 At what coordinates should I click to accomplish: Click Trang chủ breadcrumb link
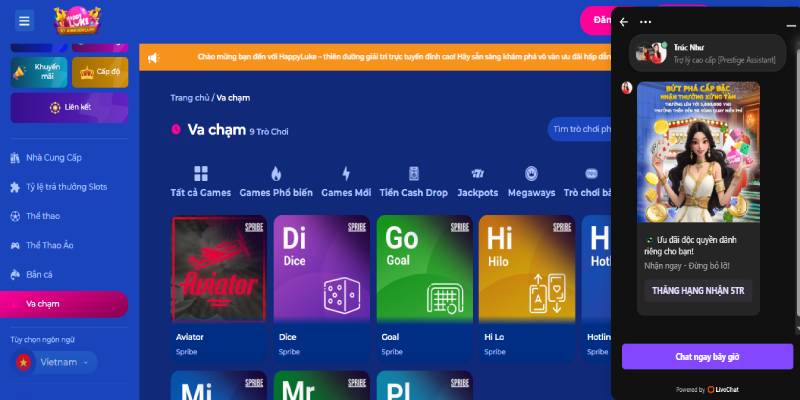point(190,98)
